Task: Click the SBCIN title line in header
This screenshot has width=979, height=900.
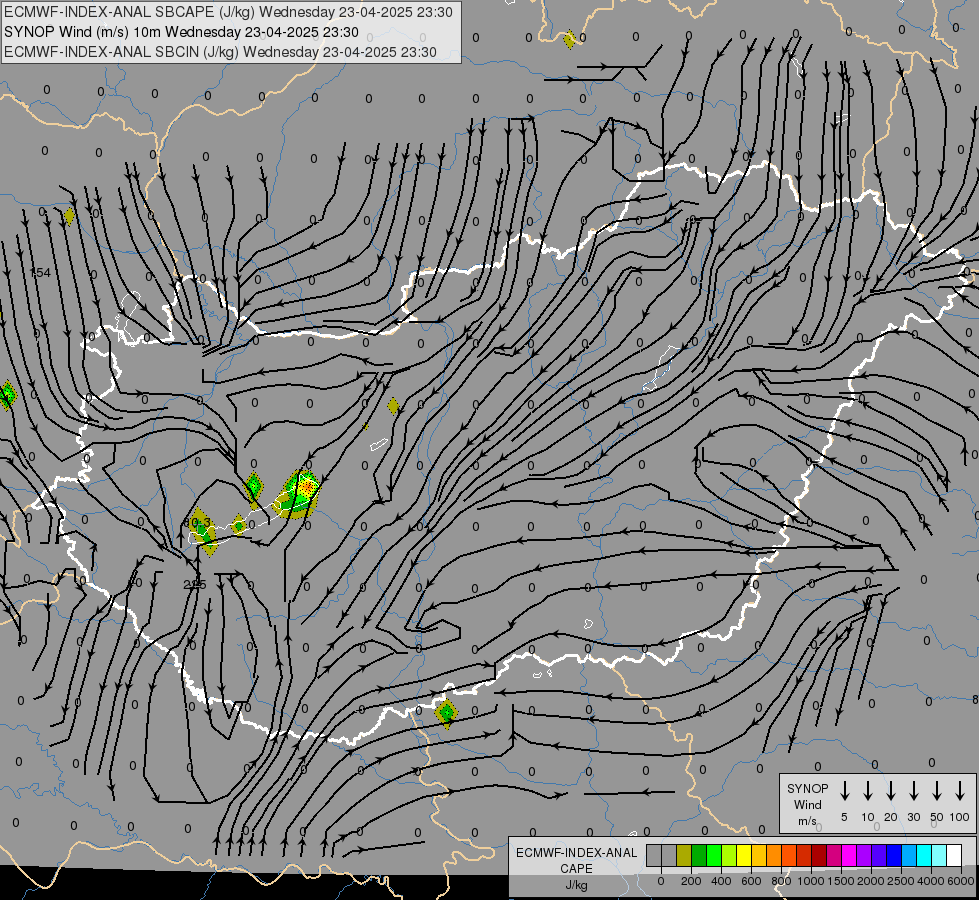Action: [x=220, y=52]
